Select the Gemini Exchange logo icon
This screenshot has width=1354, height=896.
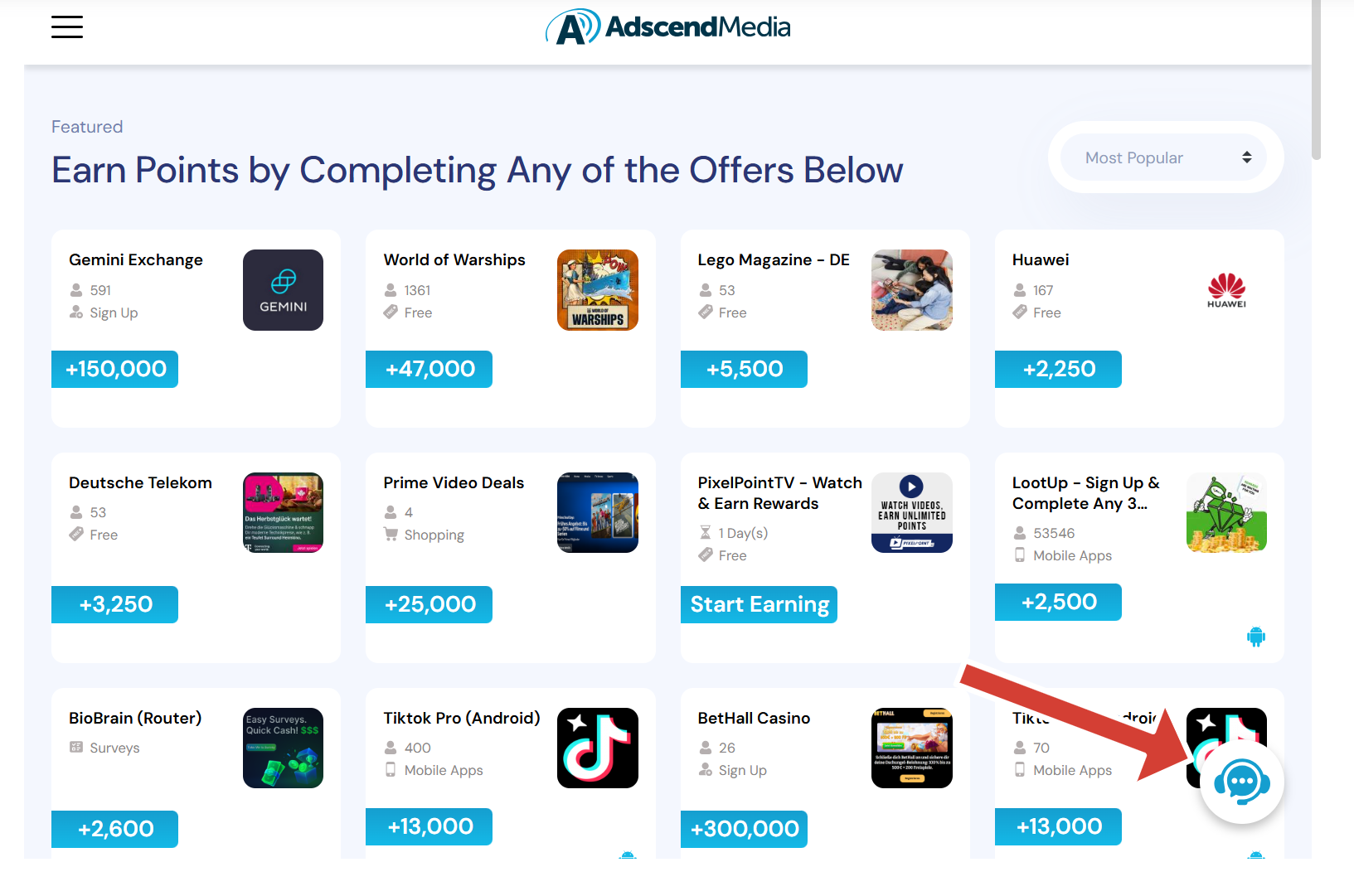coord(283,290)
